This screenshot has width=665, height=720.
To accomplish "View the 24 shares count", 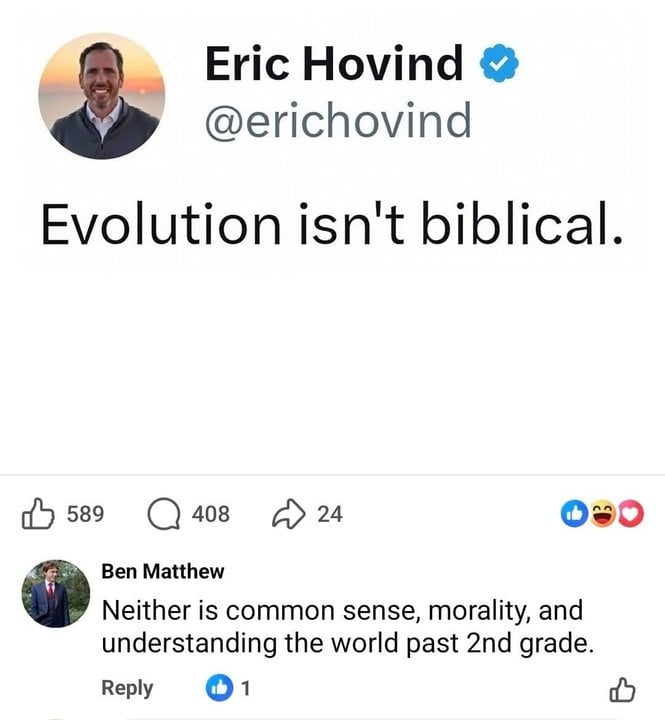I will [x=329, y=514].
